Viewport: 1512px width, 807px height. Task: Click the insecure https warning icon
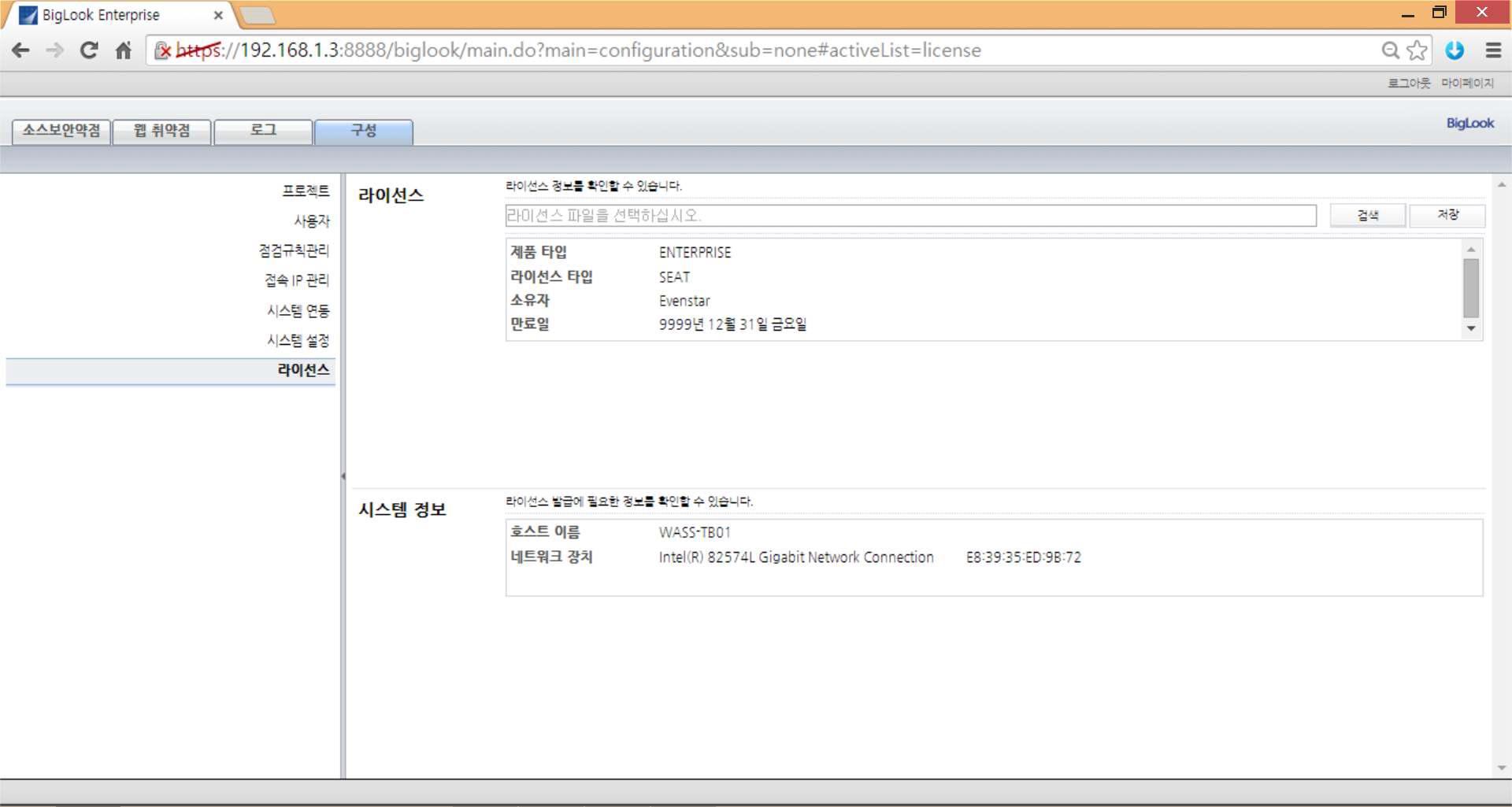162,50
